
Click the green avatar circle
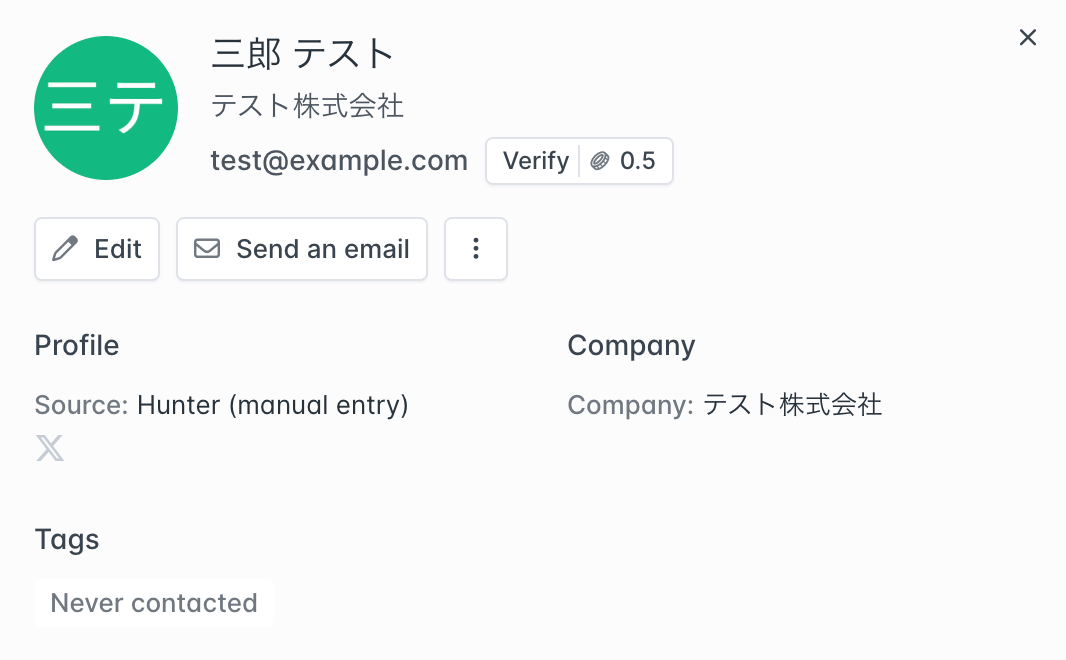(106, 108)
